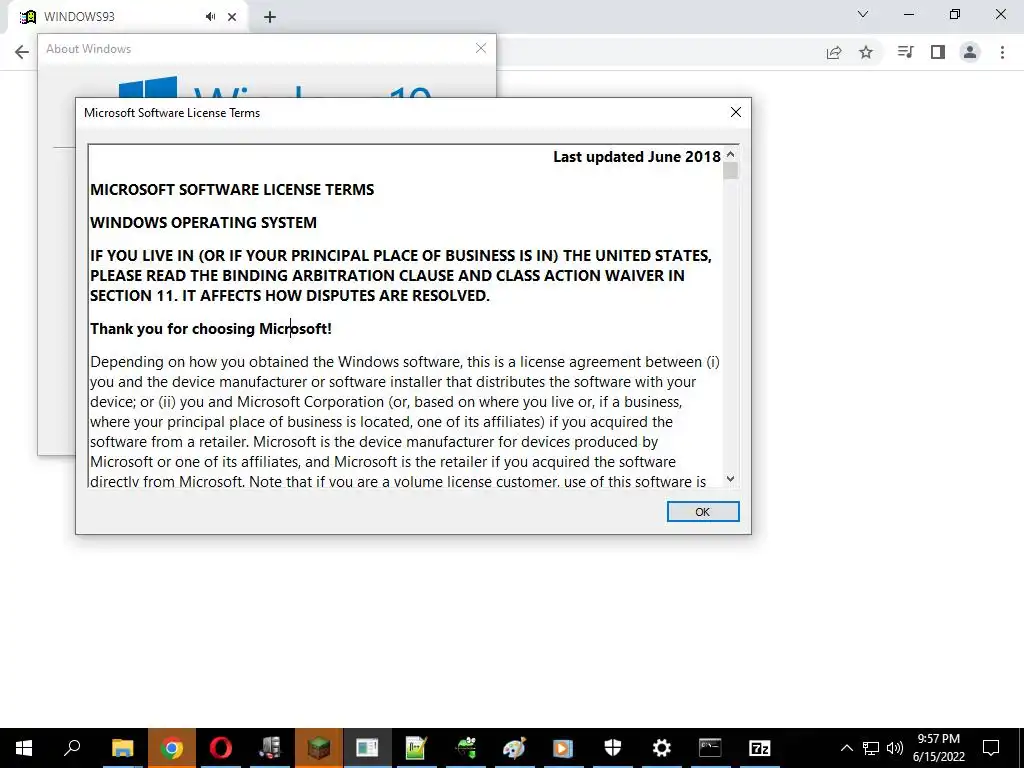Go back in the browser
This screenshot has height=768, width=1024.
coord(22,52)
